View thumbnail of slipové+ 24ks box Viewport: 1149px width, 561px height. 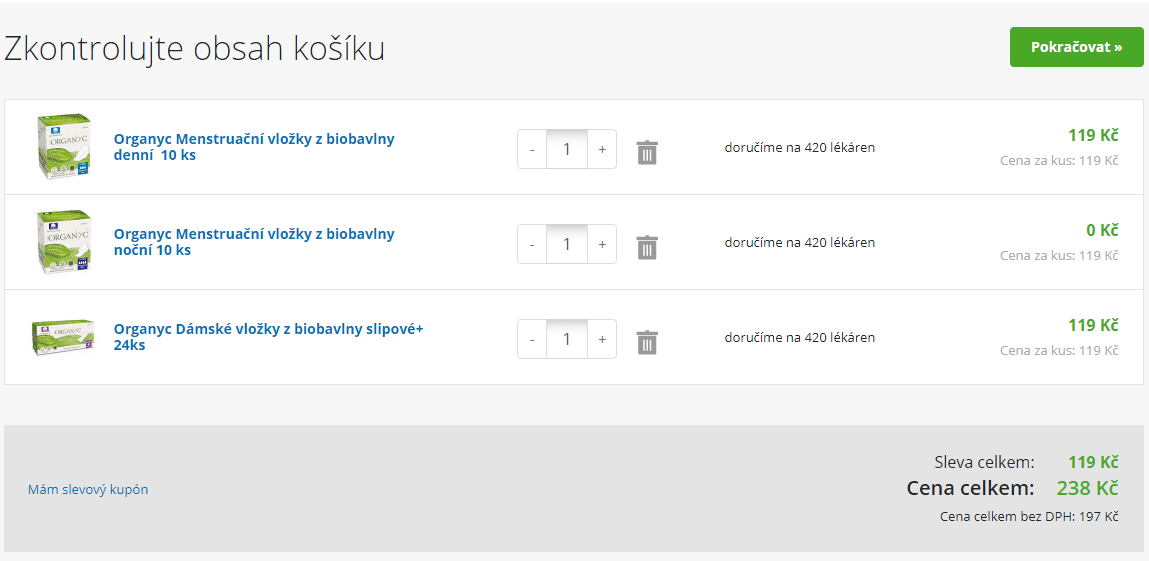click(x=64, y=338)
